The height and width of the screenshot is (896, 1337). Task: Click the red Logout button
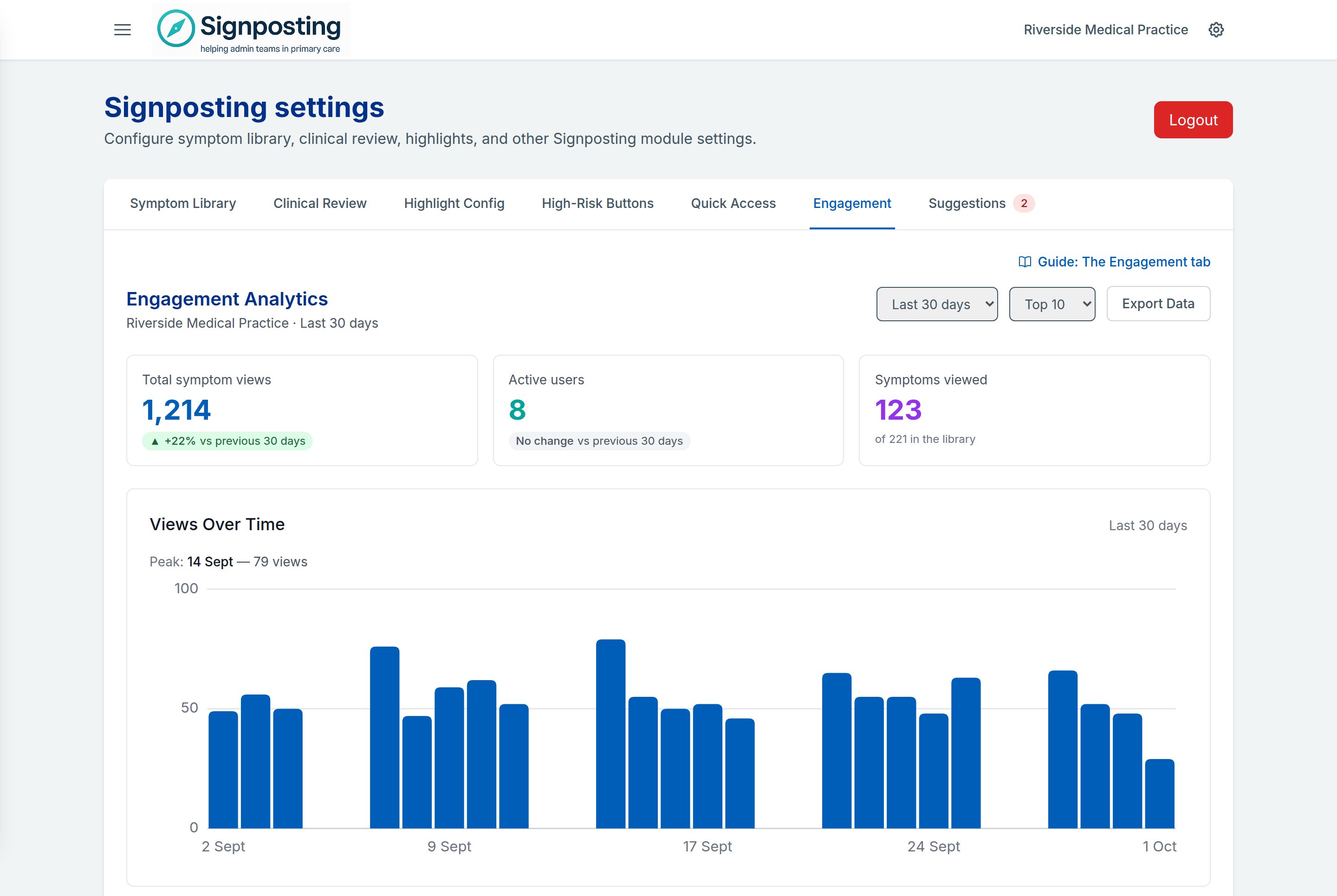(x=1193, y=120)
